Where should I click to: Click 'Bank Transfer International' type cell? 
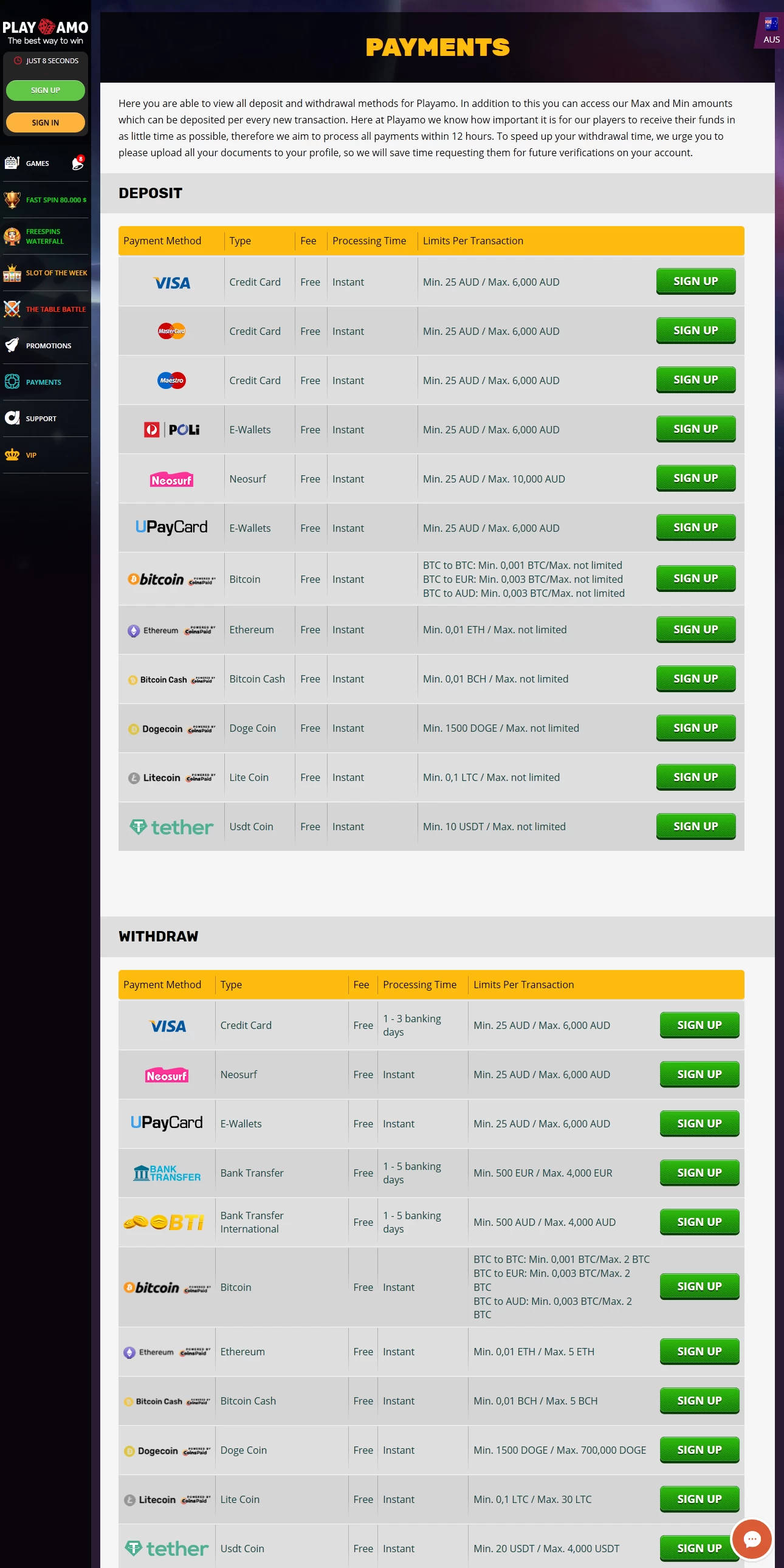252,1222
